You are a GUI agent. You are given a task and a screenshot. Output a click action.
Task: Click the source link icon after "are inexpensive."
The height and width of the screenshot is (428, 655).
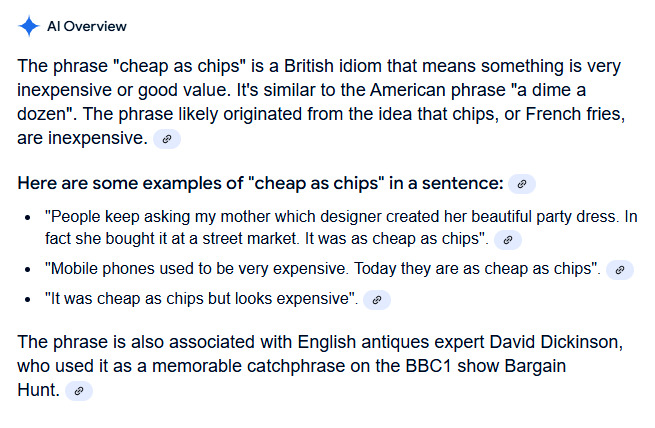tap(168, 138)
